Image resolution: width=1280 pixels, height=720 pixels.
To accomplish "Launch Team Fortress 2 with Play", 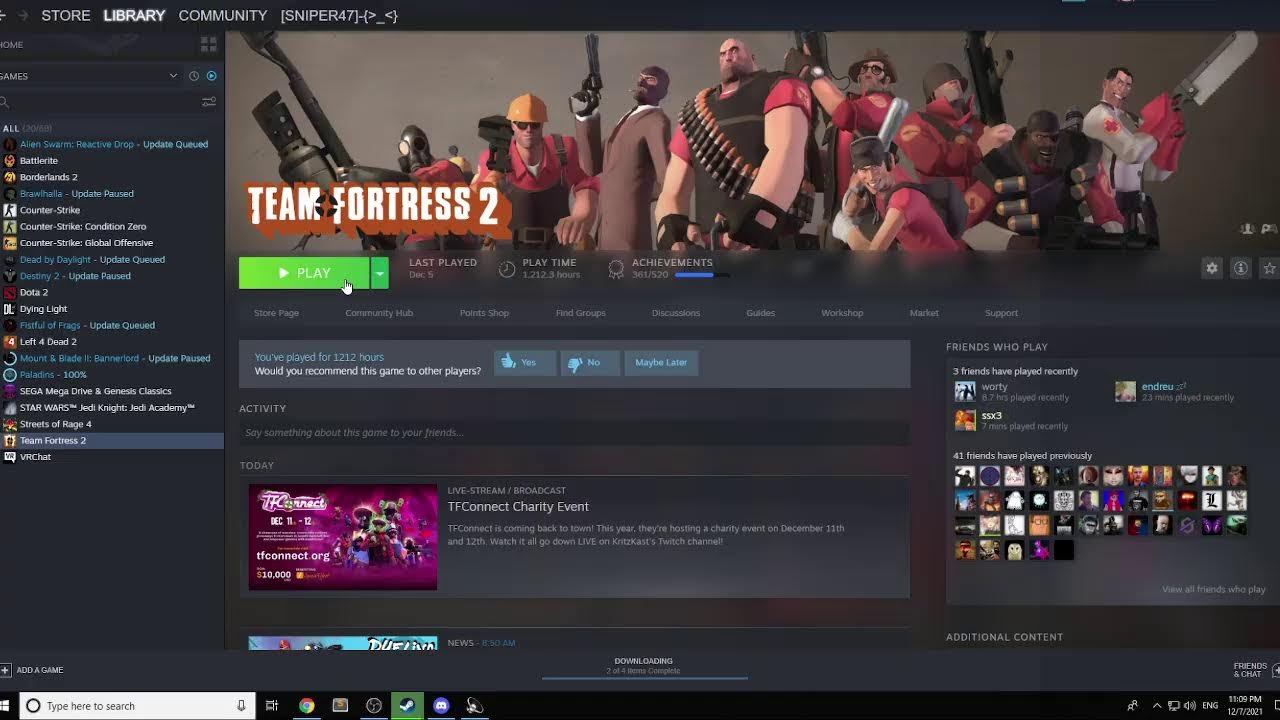I will point(304,273).
